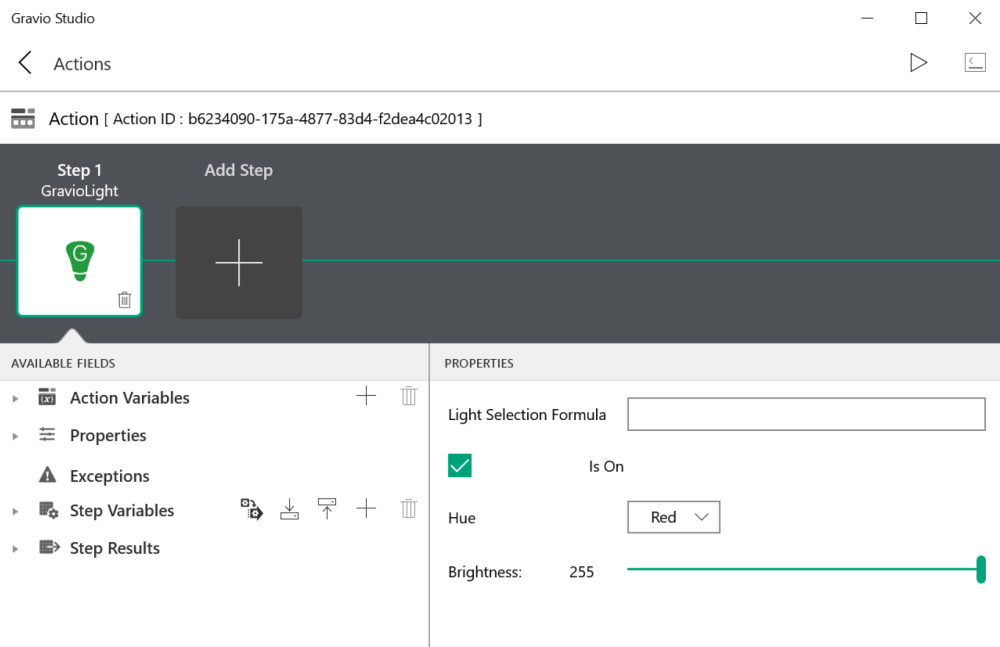Delete the selected Step Variable
This screenshot has width=1000, height=647.
[409, 509]
